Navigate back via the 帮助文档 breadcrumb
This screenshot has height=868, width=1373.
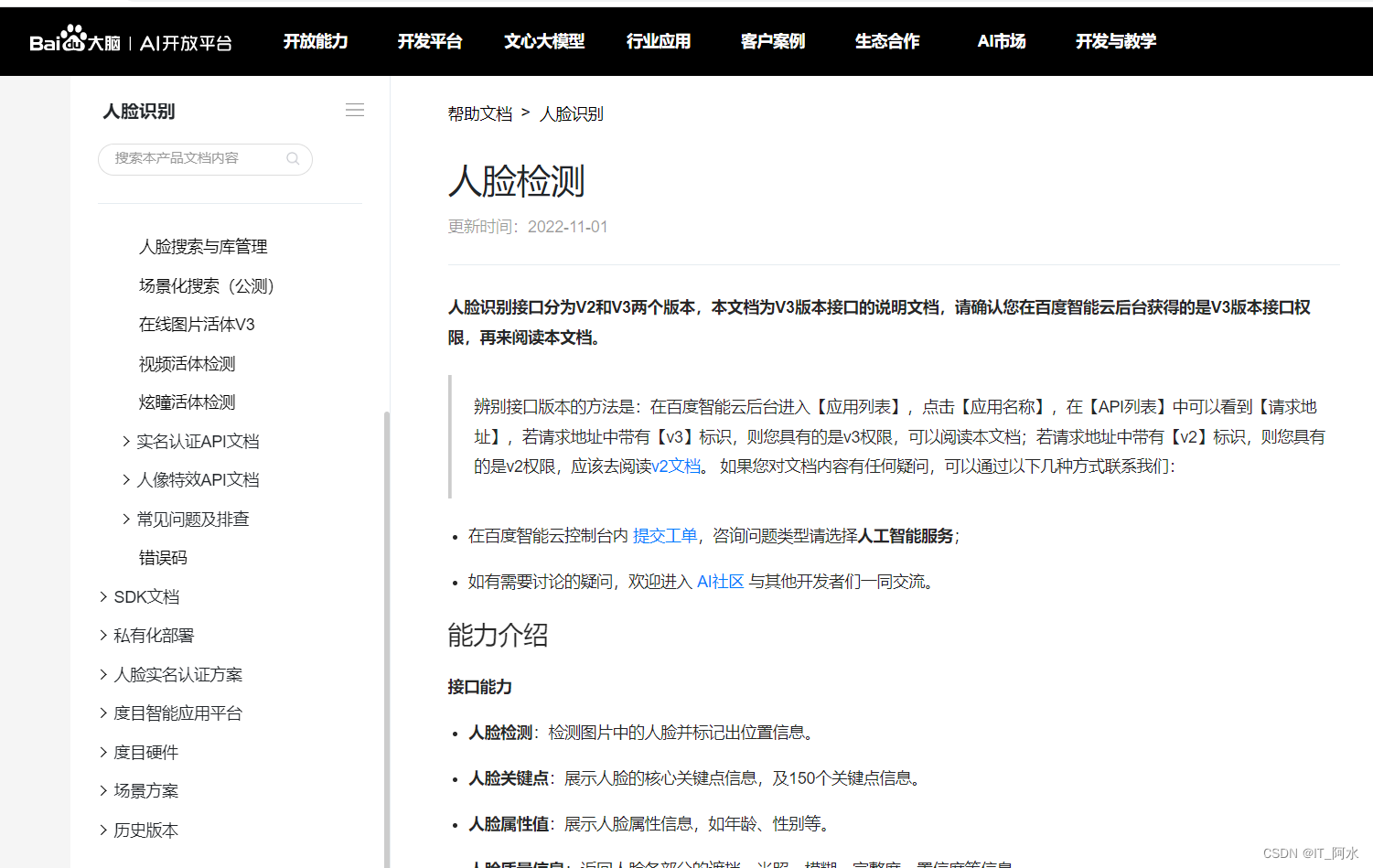pos(479,113)
